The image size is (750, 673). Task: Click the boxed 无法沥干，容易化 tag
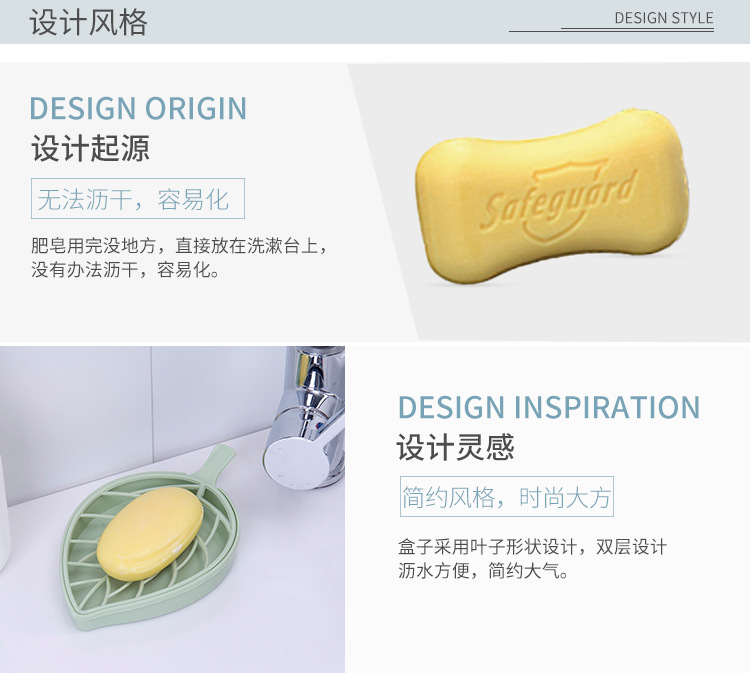tap(138, 199)
